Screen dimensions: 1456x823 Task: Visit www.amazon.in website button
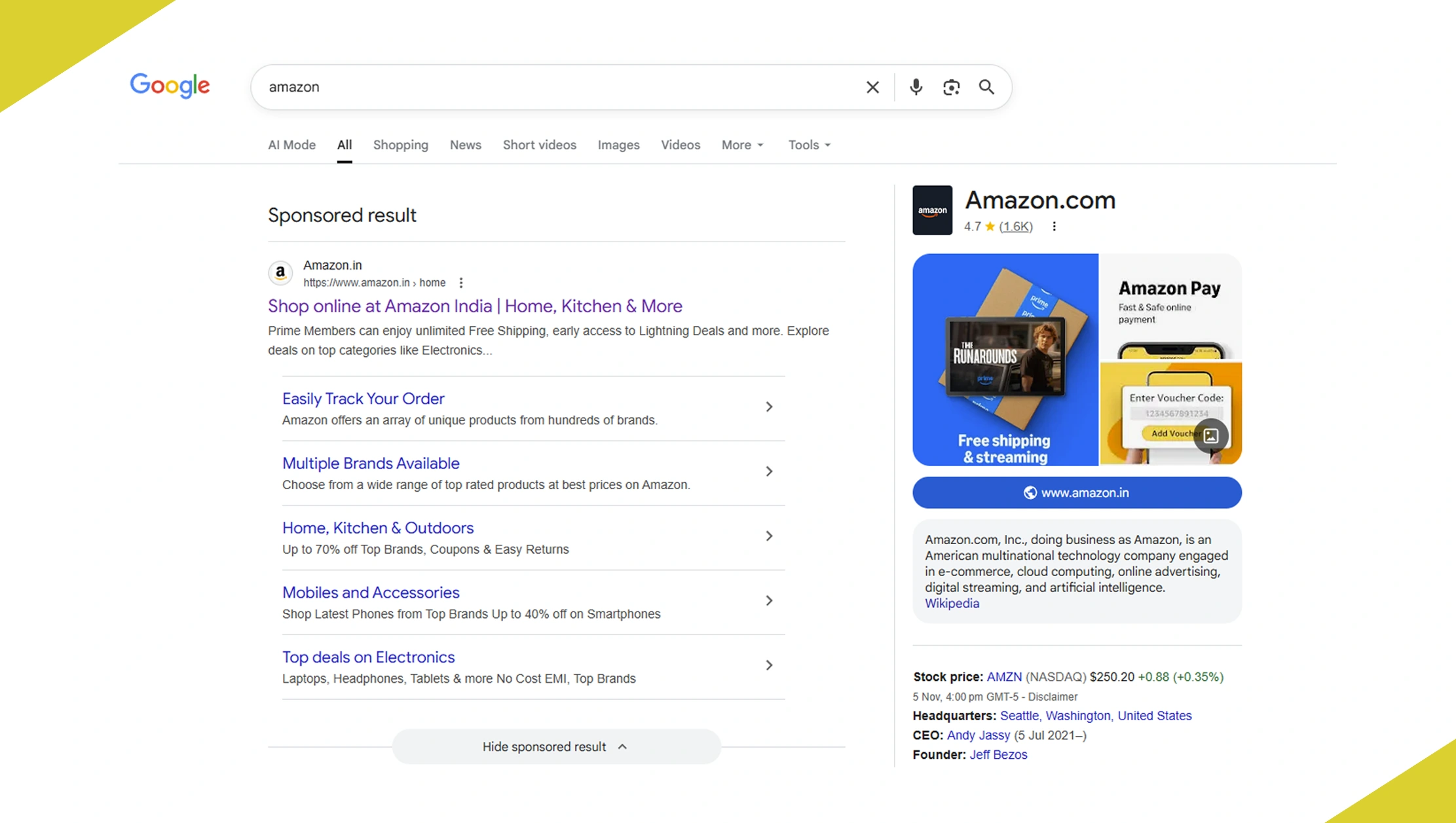[1076, 492]
